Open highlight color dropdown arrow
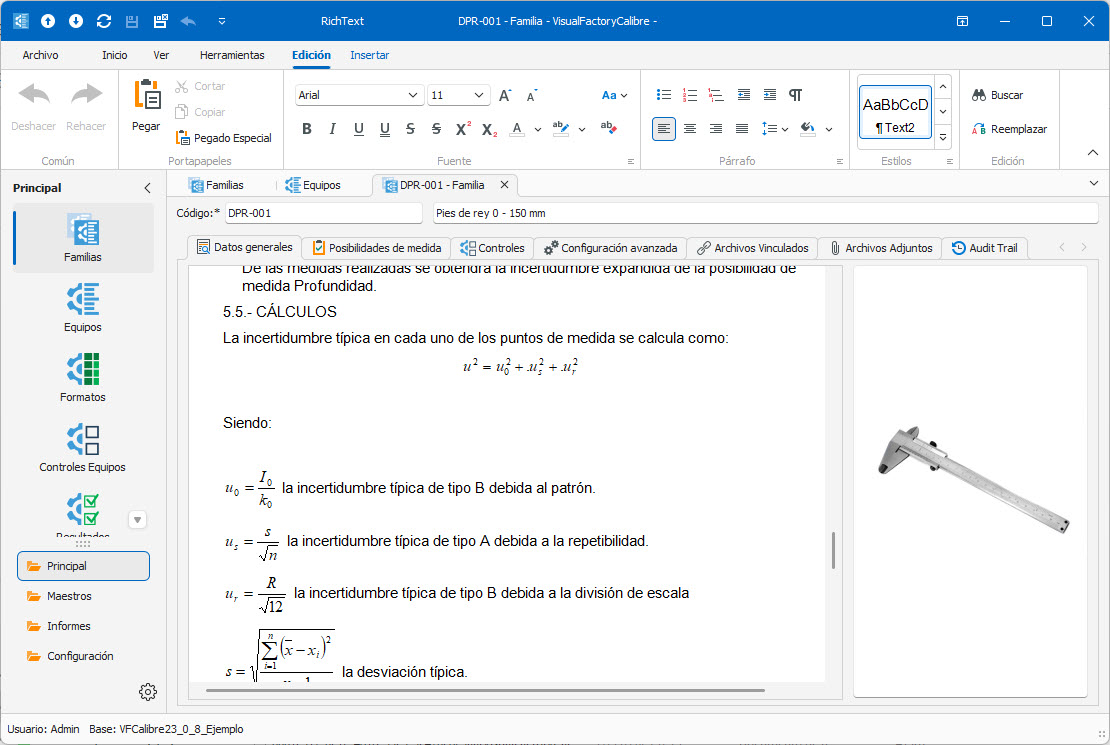Screen dimensions: 1110x745 point(582,130)
